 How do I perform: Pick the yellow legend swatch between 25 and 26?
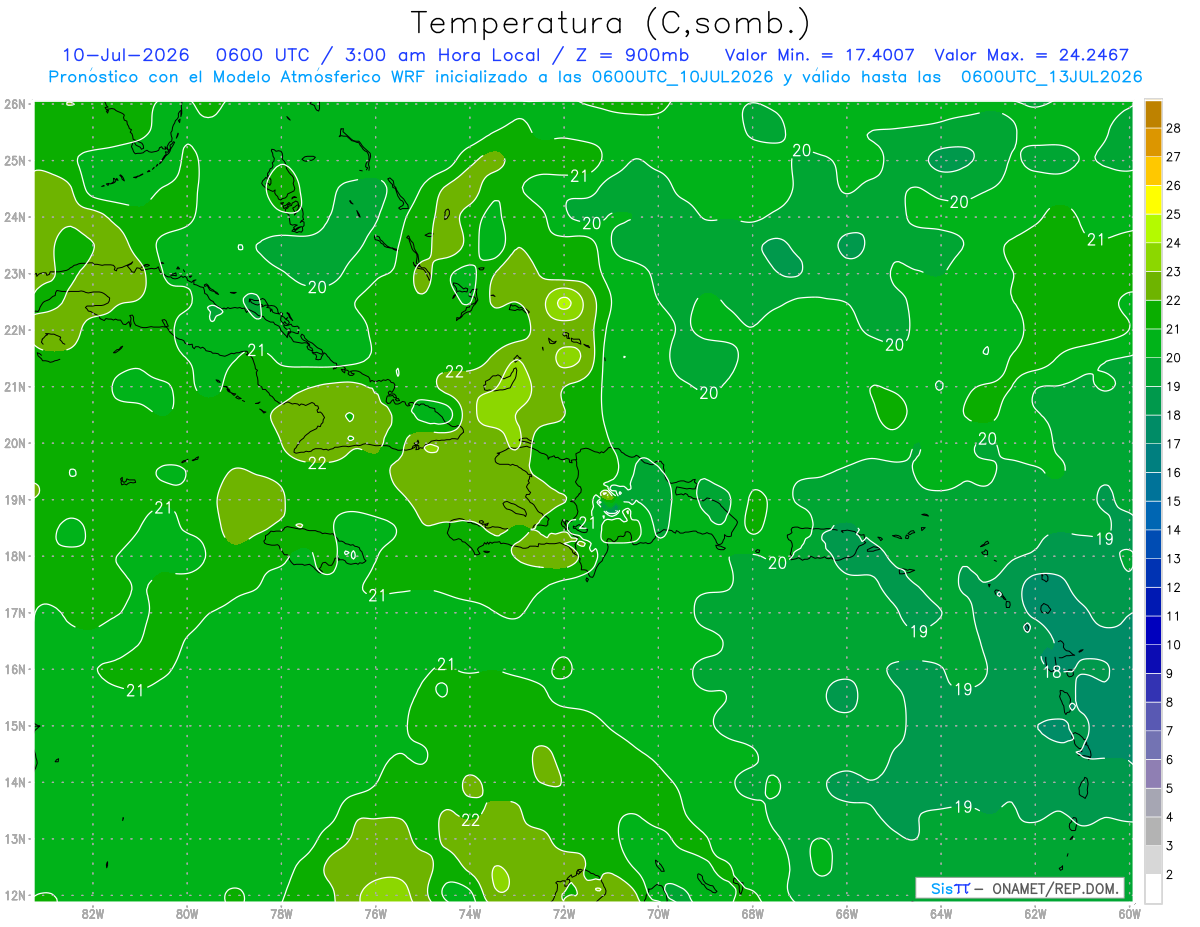click(1153, 199)
